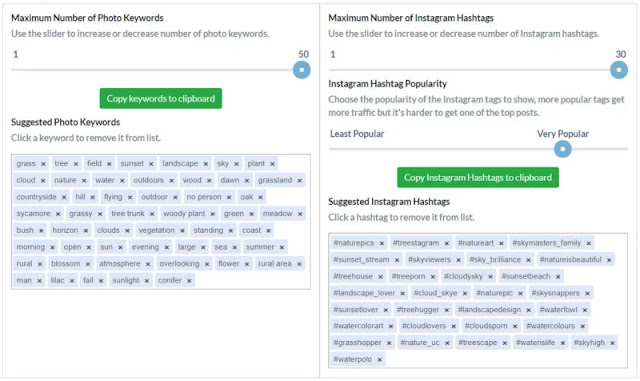Click the photo keywords slider handle
The height and width of the screenshot is (381, 640).
[x=302, y=70]
